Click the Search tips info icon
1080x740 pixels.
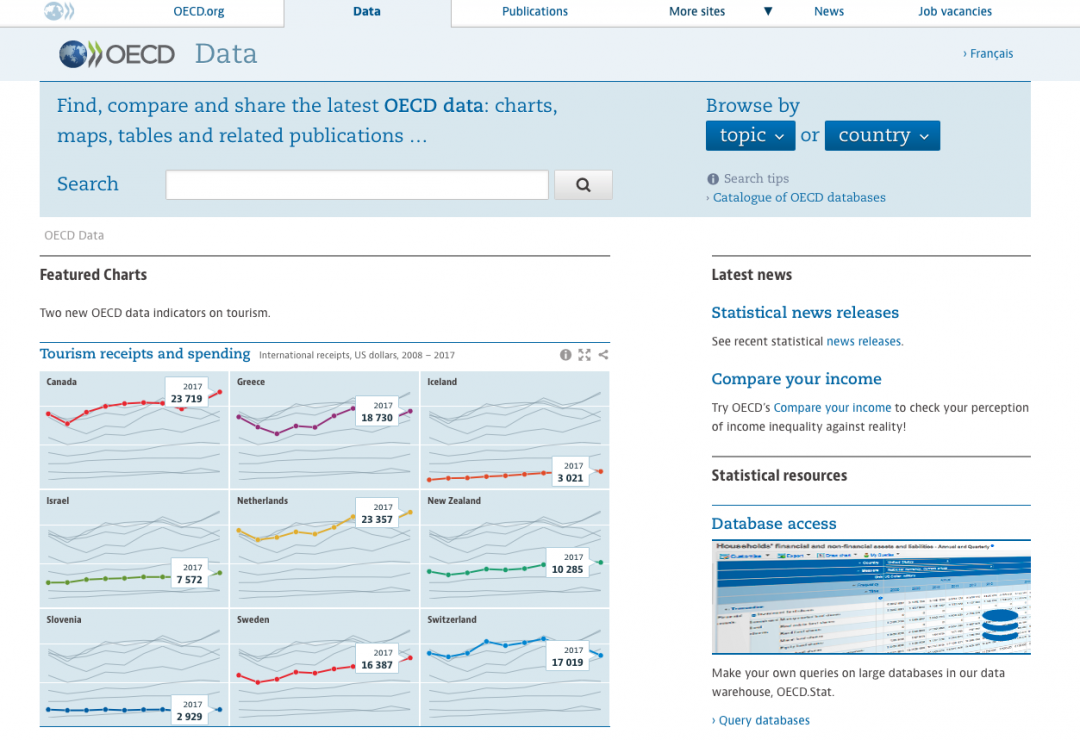click(x=712, y=178)
